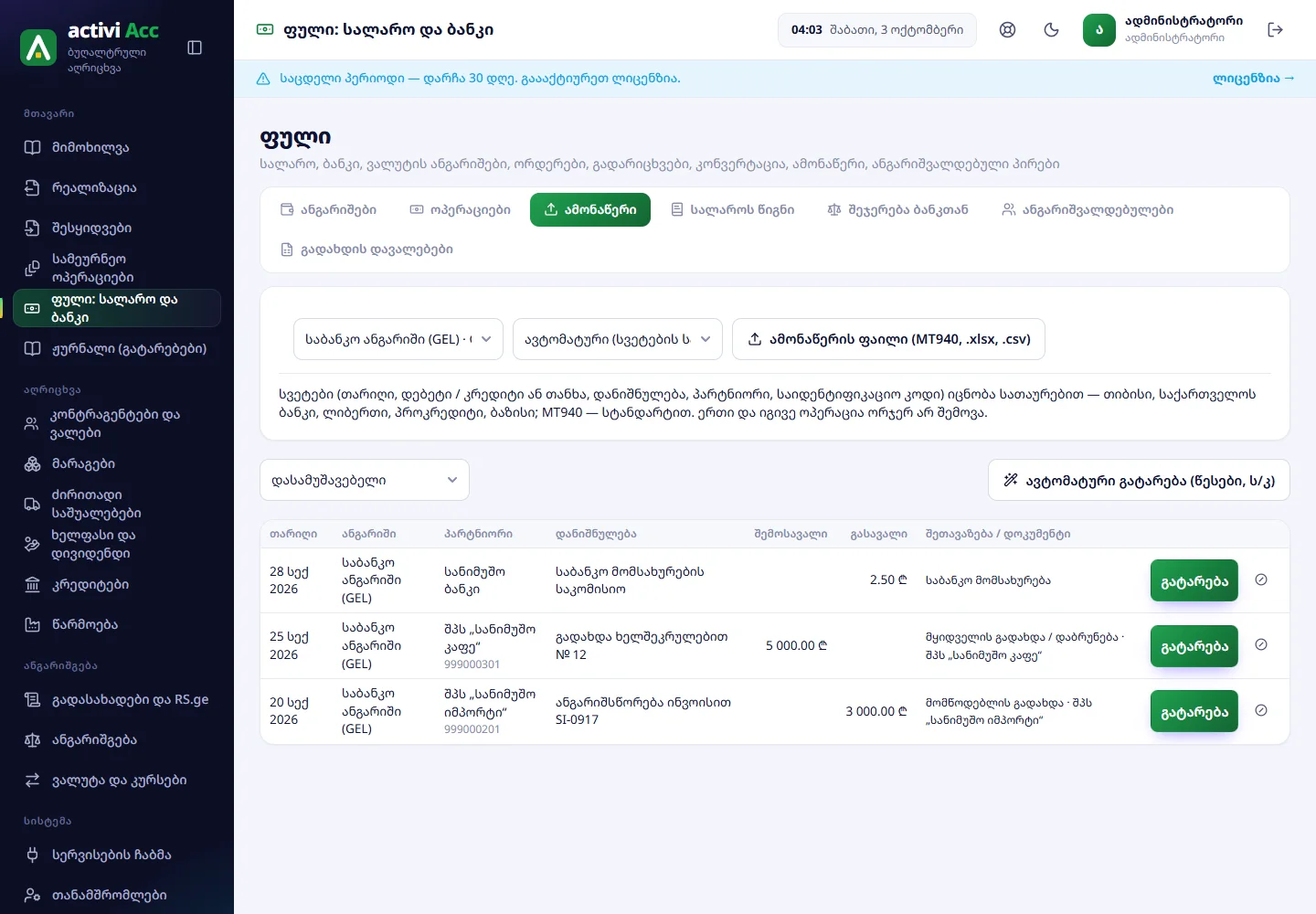Switch to the ოპერაციები tab
This screenshot has width=1316, height=914.
pos(460,209)
